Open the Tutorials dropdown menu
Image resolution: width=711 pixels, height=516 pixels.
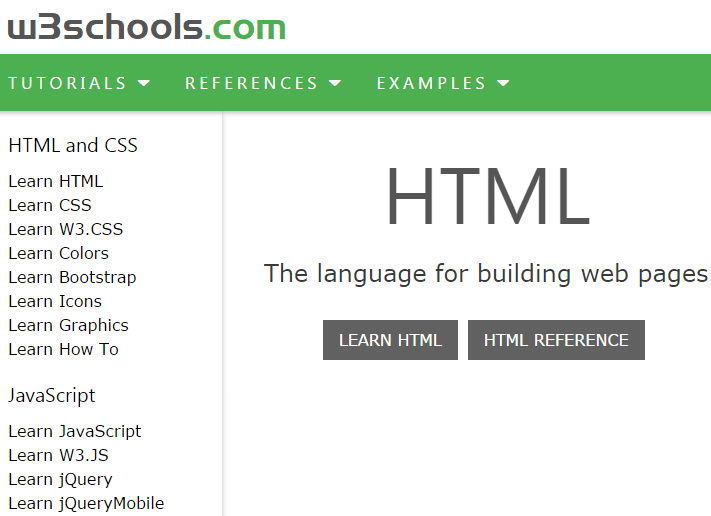point(79,83)
